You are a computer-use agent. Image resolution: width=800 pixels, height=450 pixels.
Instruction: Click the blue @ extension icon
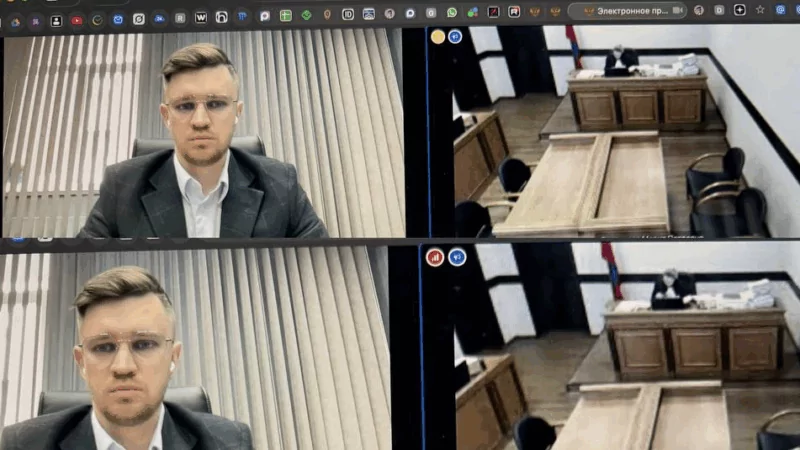(780, 9)
